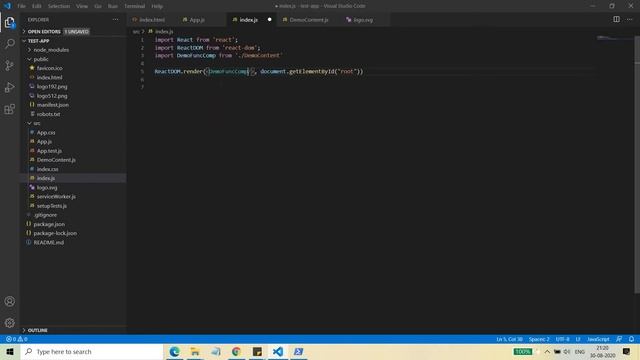The width and height of the screenshot is (640, 360).
Task: Open the Help menu
Action: [157, 6]
